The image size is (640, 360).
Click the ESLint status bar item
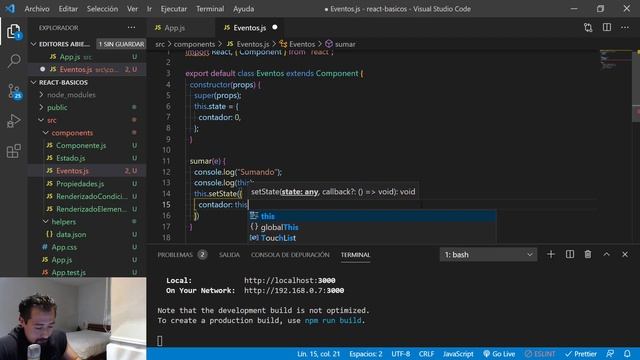point(540,354)
